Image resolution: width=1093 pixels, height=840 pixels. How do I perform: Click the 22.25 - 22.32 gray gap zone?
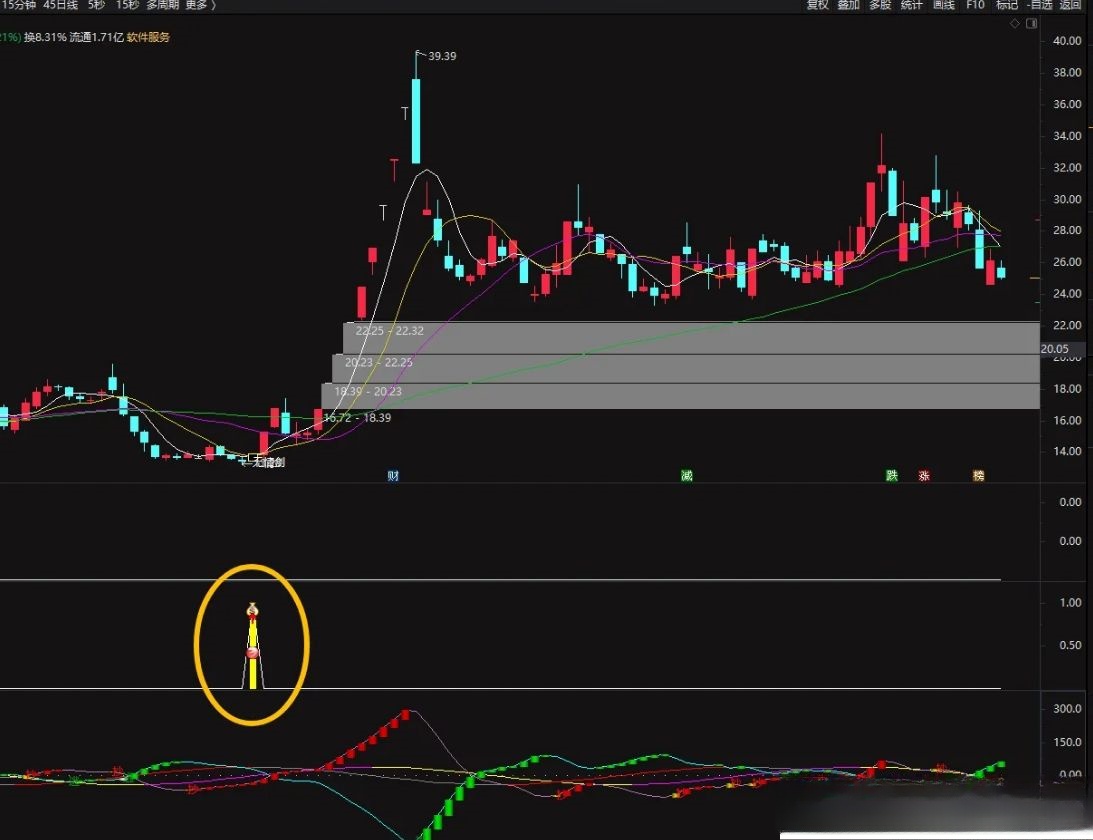pyautogui.click(x=690, y=337)
